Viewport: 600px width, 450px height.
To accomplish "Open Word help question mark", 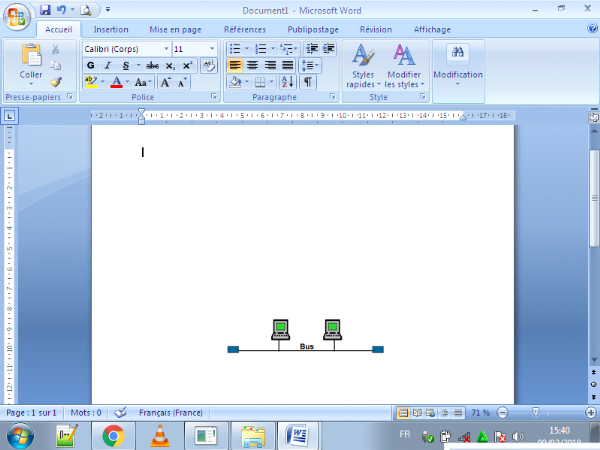I will point(592,28).
